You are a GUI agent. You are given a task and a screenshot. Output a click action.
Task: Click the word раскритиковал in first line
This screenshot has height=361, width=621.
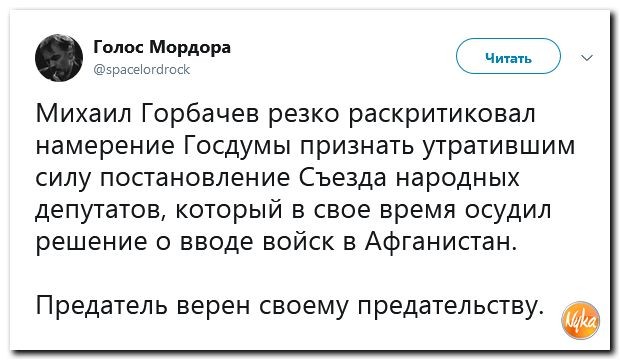pyautogui.click(x=442, y=114)
